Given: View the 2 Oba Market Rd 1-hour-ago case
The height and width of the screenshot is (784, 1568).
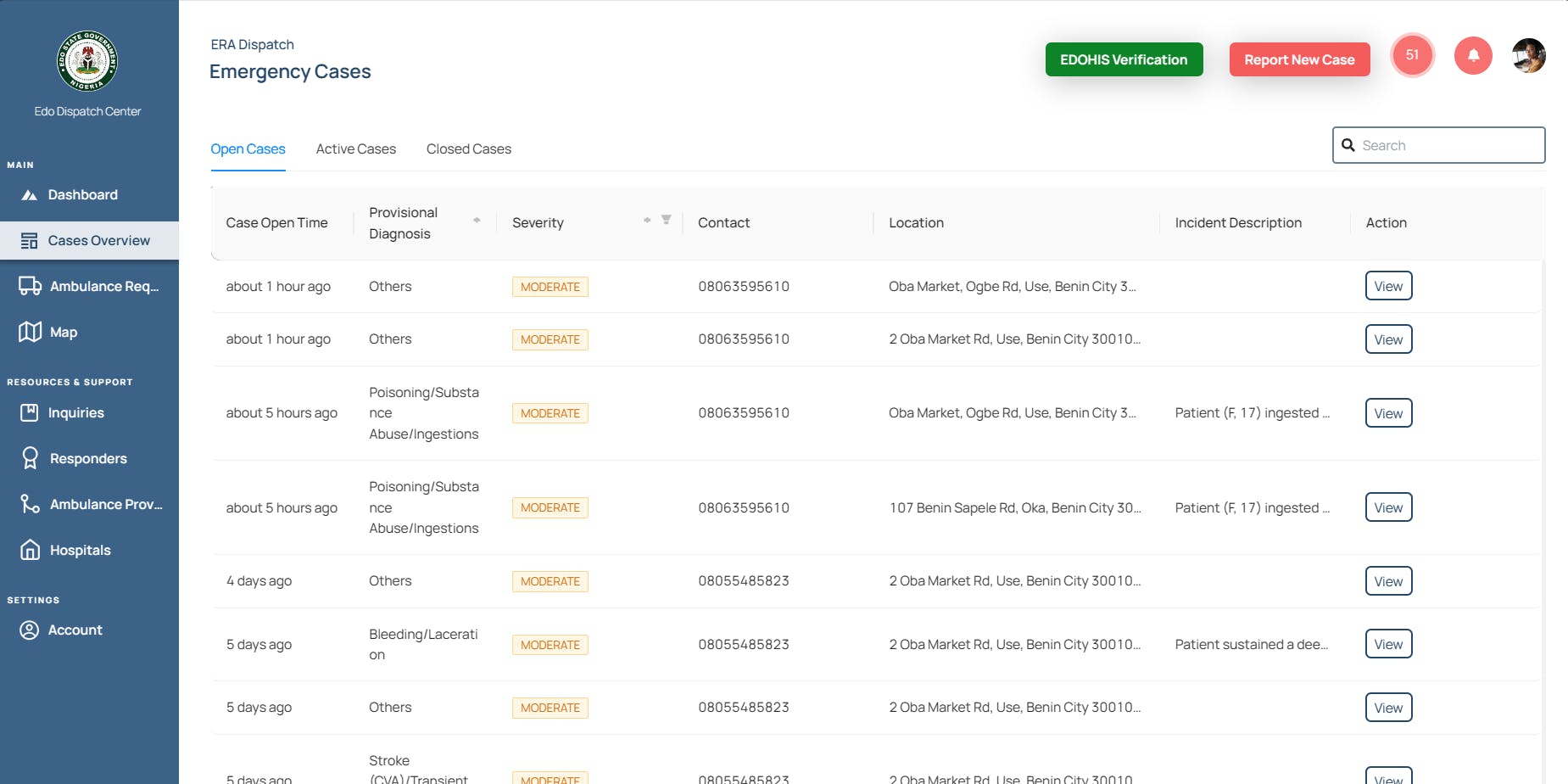Looking at the screenshot, I should pyautogui.click(x=1388, y=339).
